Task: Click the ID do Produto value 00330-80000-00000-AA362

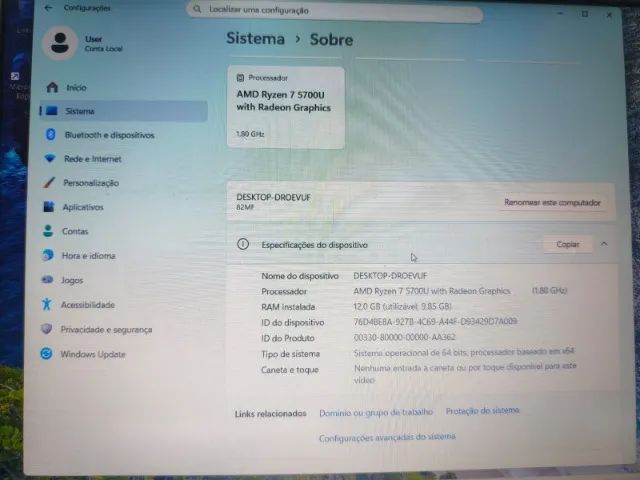Action: point(404,337)
